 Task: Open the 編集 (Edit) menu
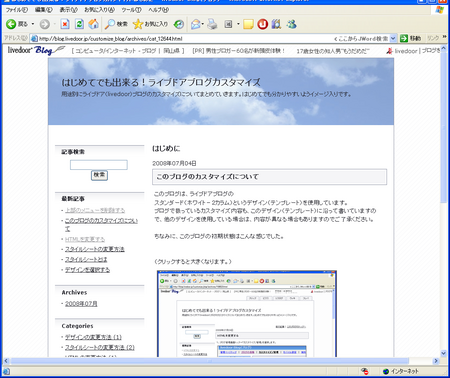43,10
